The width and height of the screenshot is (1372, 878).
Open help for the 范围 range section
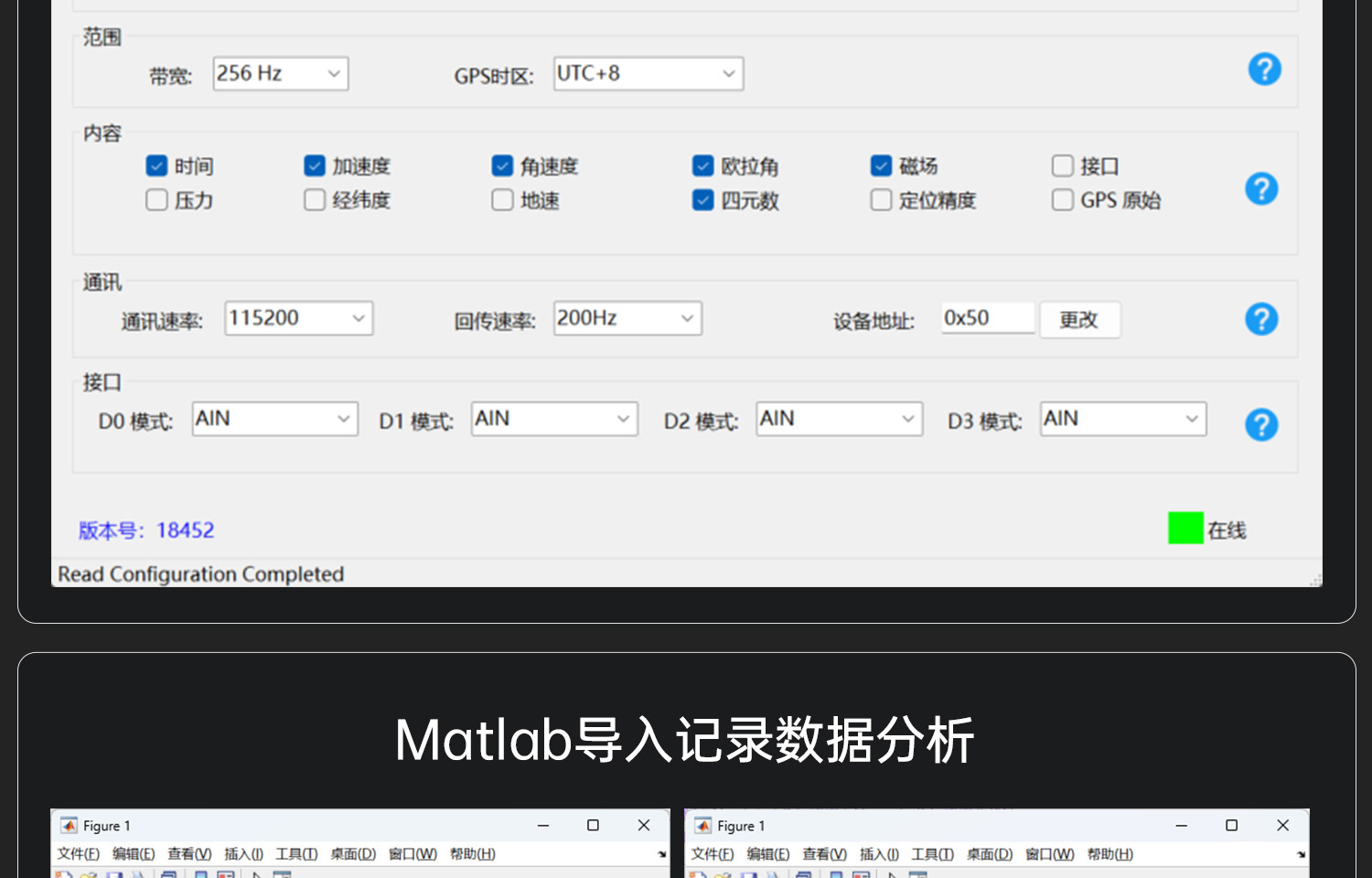[1265, 69]
